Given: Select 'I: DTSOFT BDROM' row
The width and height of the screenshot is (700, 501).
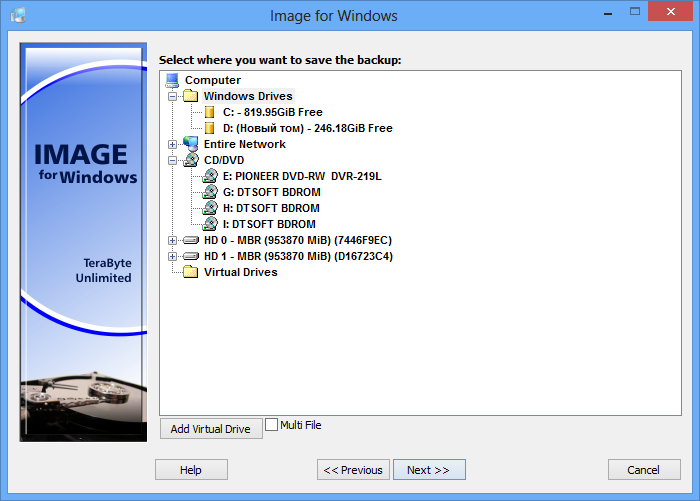Looking at the screenshot, I should pyautogui.click(x=269, y=224).
